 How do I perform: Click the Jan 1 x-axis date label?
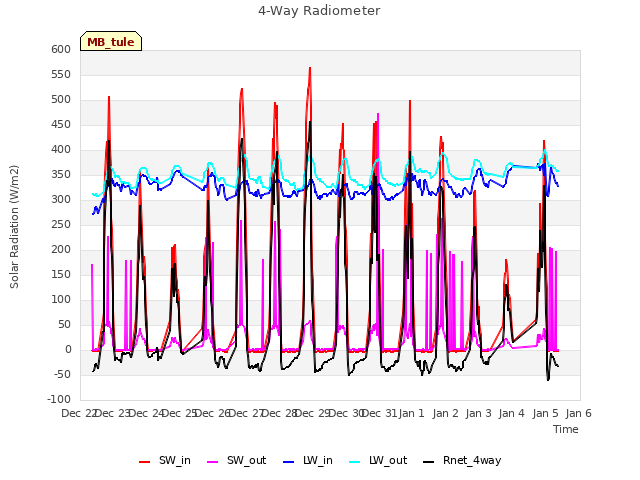412,413
